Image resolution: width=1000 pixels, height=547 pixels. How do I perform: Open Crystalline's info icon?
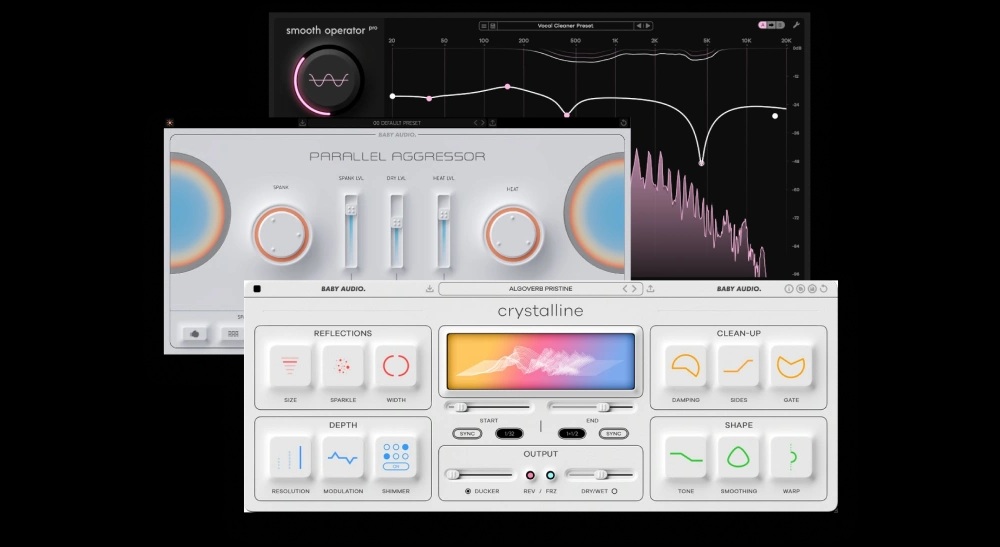789,289
